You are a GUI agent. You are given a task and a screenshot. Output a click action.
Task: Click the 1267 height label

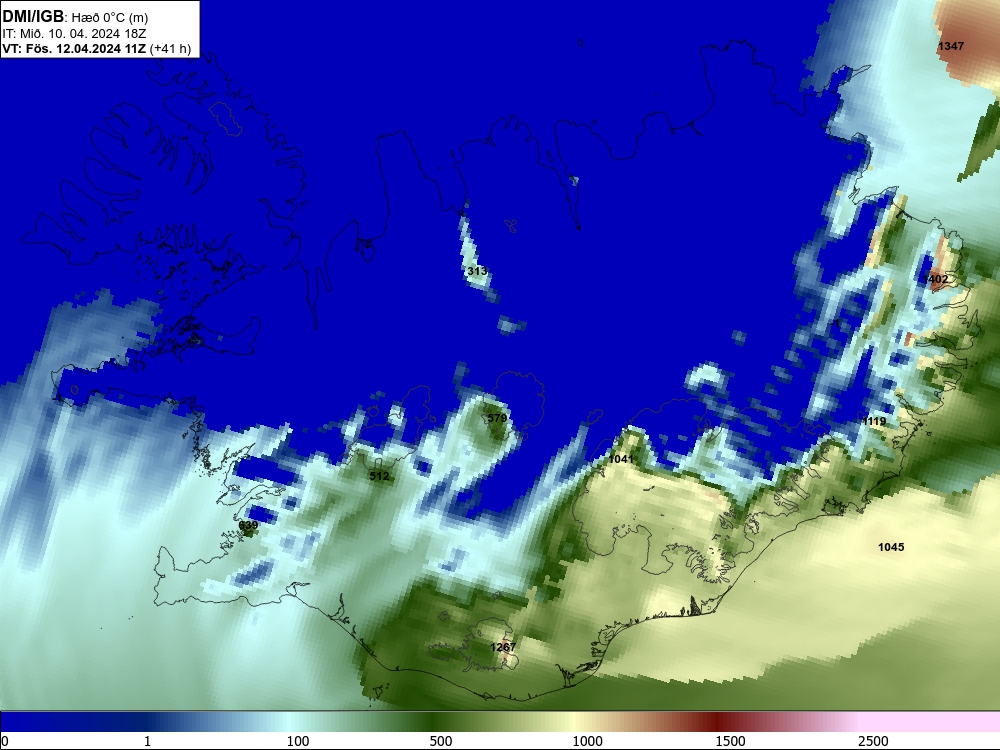503,647
